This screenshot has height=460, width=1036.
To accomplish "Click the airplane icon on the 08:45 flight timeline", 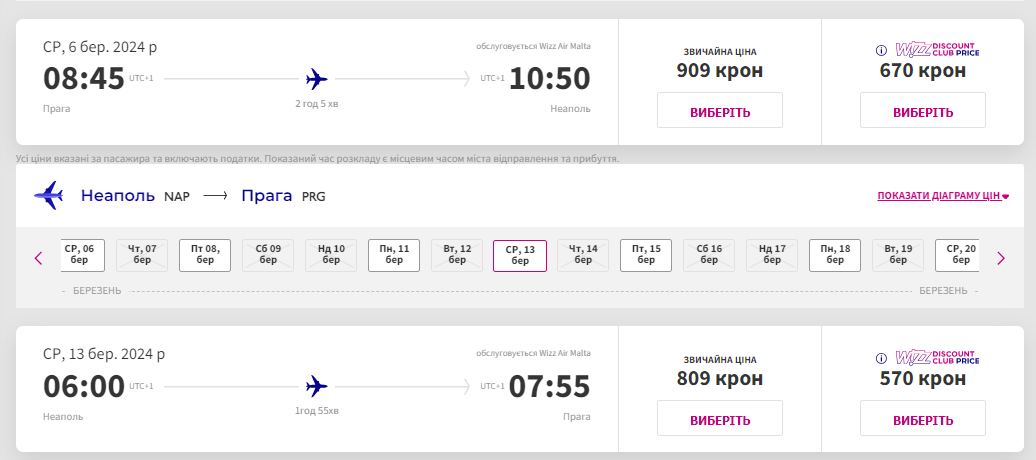I will [x=316, y=78].
